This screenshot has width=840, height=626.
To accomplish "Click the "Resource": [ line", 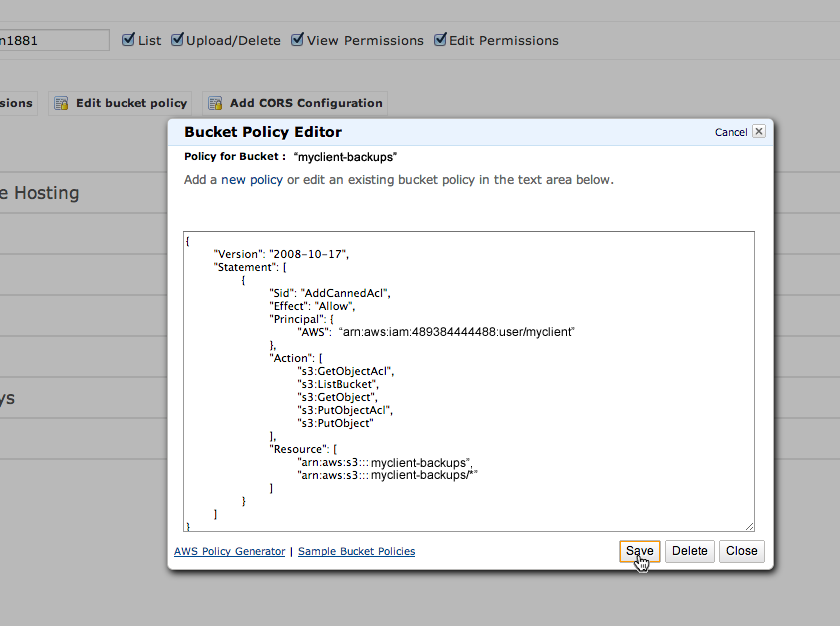I will pyautogui.click(x=303, y=449).
